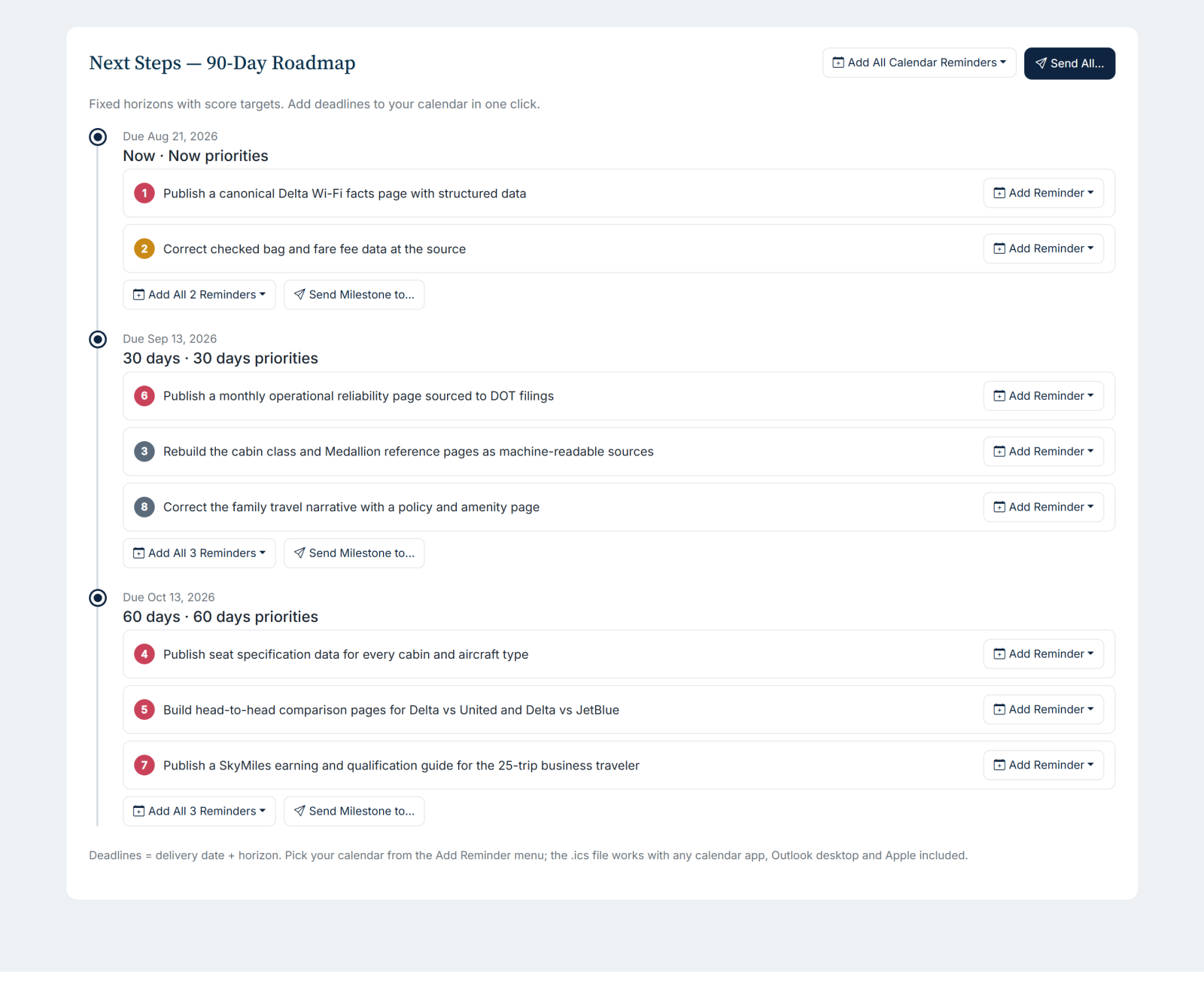Image resolution: width=1204 pixels, height=984 pixels.
Task: Select 'Build head-to-head comparison pages' text
Action: point(275,711)
